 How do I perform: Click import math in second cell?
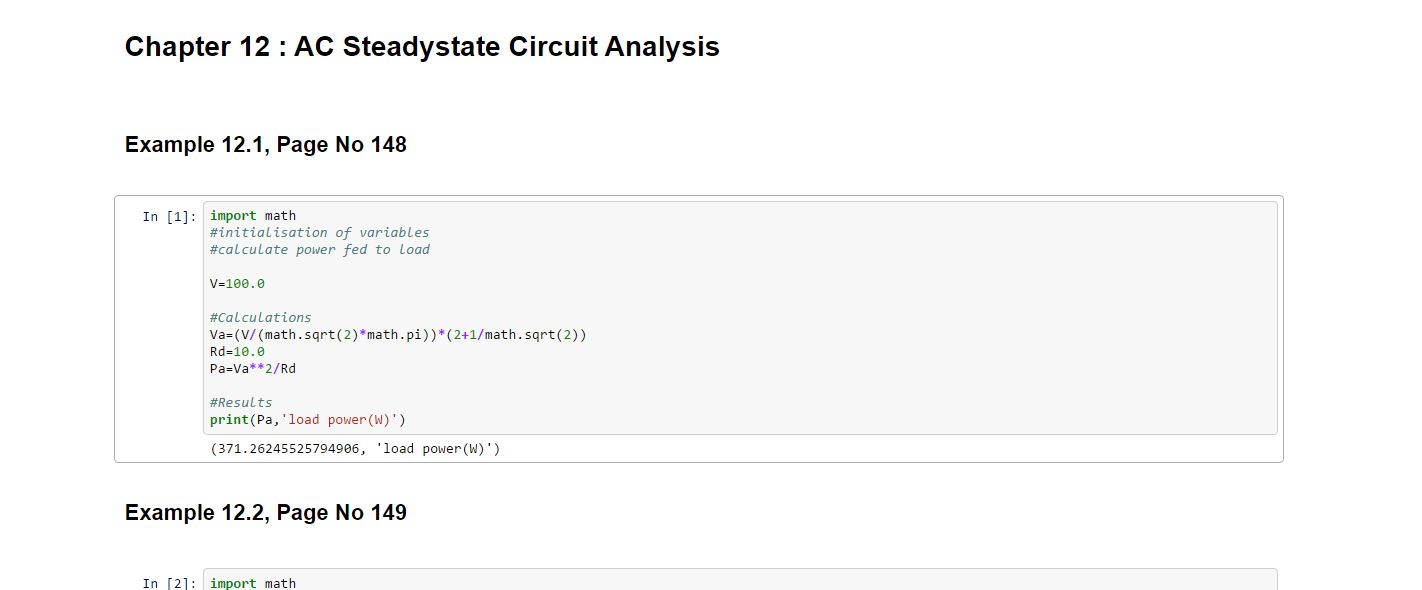point(253,583)
